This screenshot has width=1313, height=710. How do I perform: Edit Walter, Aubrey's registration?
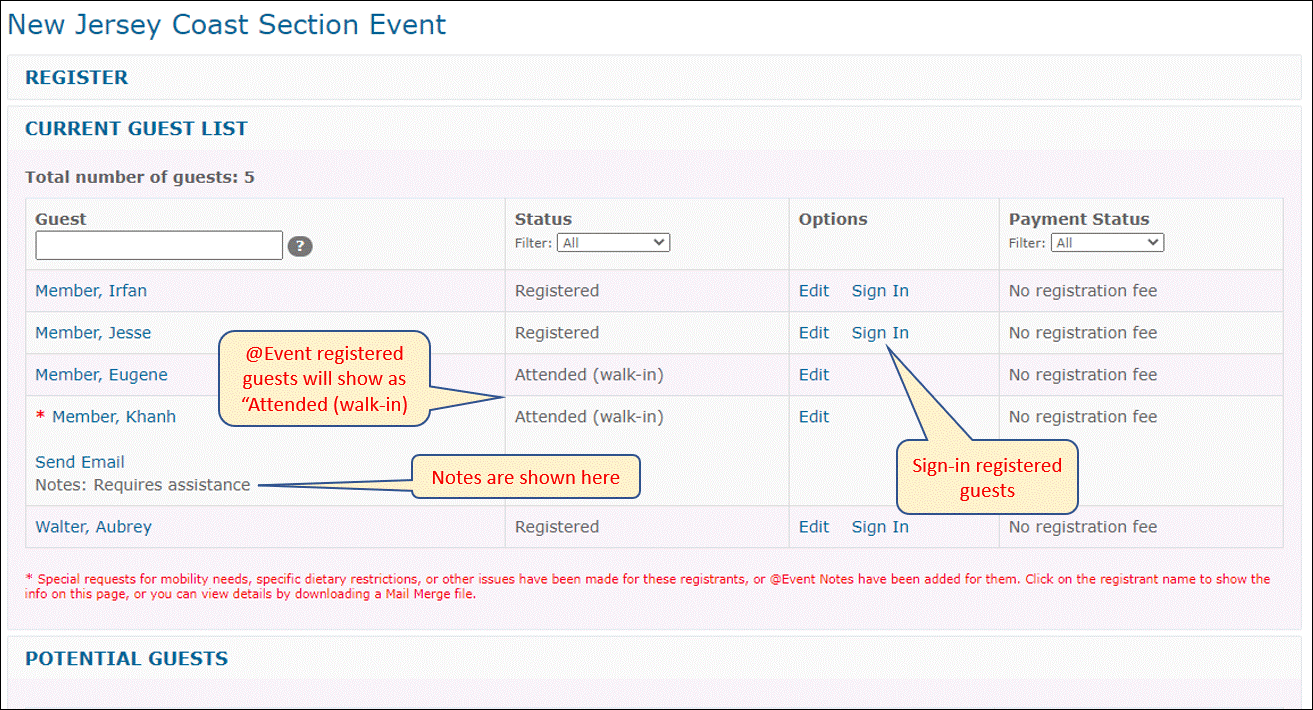814,527
